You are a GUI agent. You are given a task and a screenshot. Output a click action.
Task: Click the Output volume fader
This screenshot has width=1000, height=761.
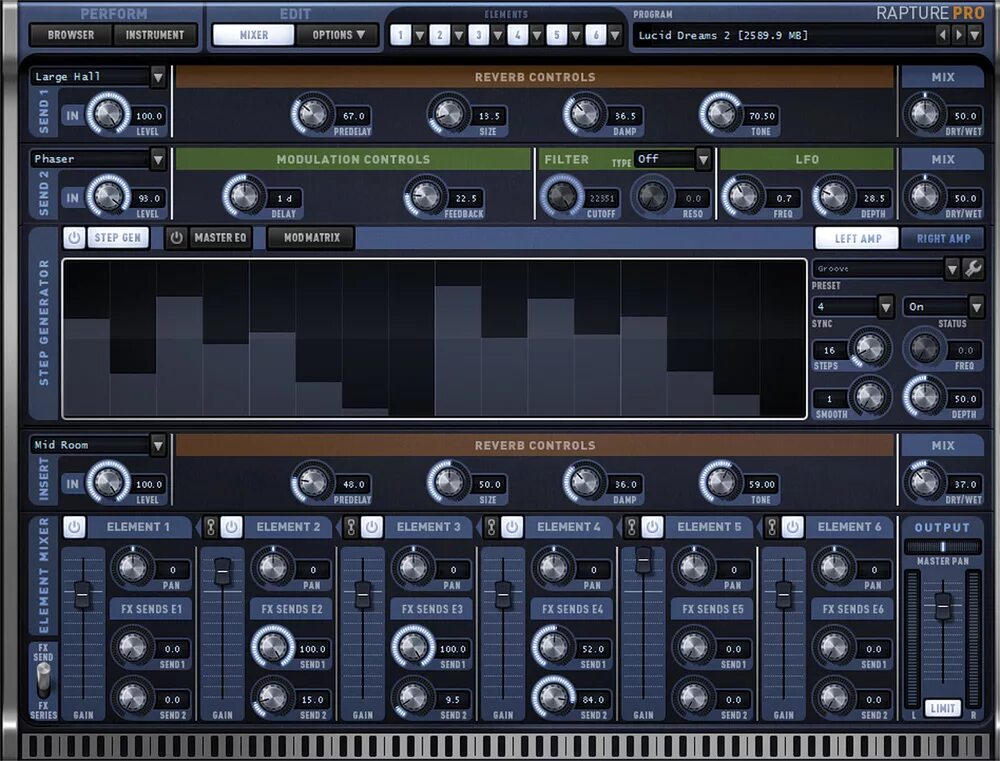point(943,605)
